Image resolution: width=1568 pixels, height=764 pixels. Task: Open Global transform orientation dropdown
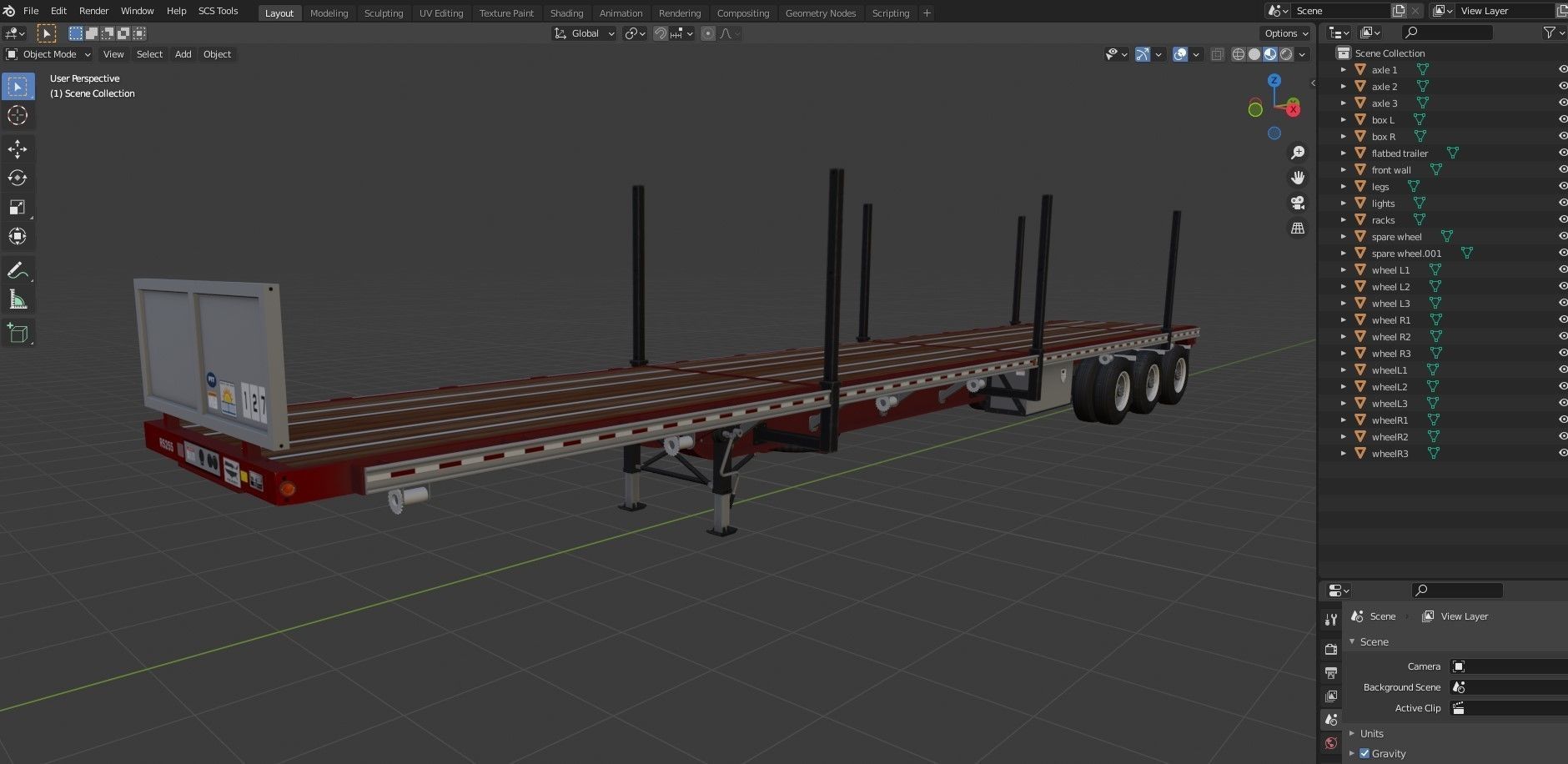(x=584, y=33)
